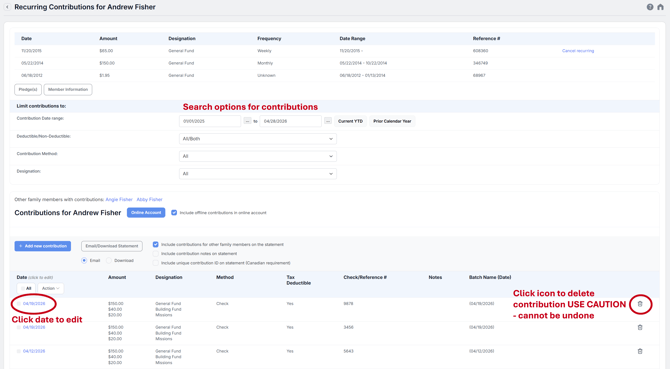Open Angie Fisher's contributions link
Viewport: 670px width, 369px height.
tap(119, 199)
